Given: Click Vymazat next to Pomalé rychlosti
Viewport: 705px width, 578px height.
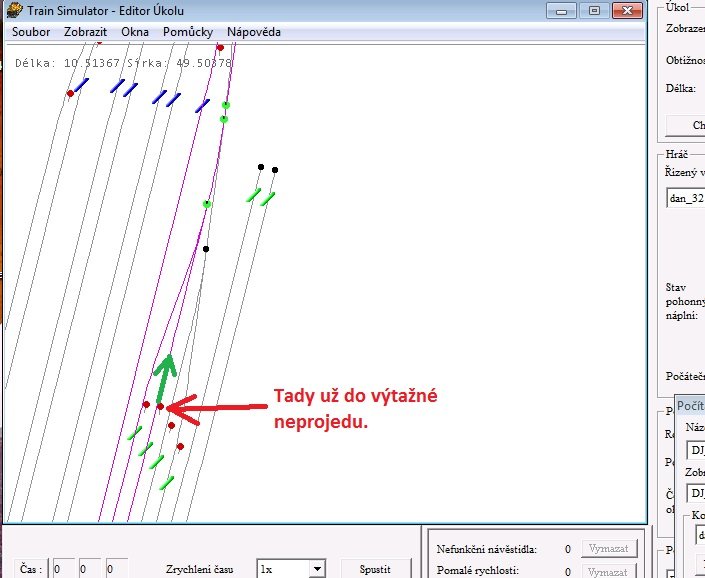Looking at the screenshot, I should tap(609, 572).
